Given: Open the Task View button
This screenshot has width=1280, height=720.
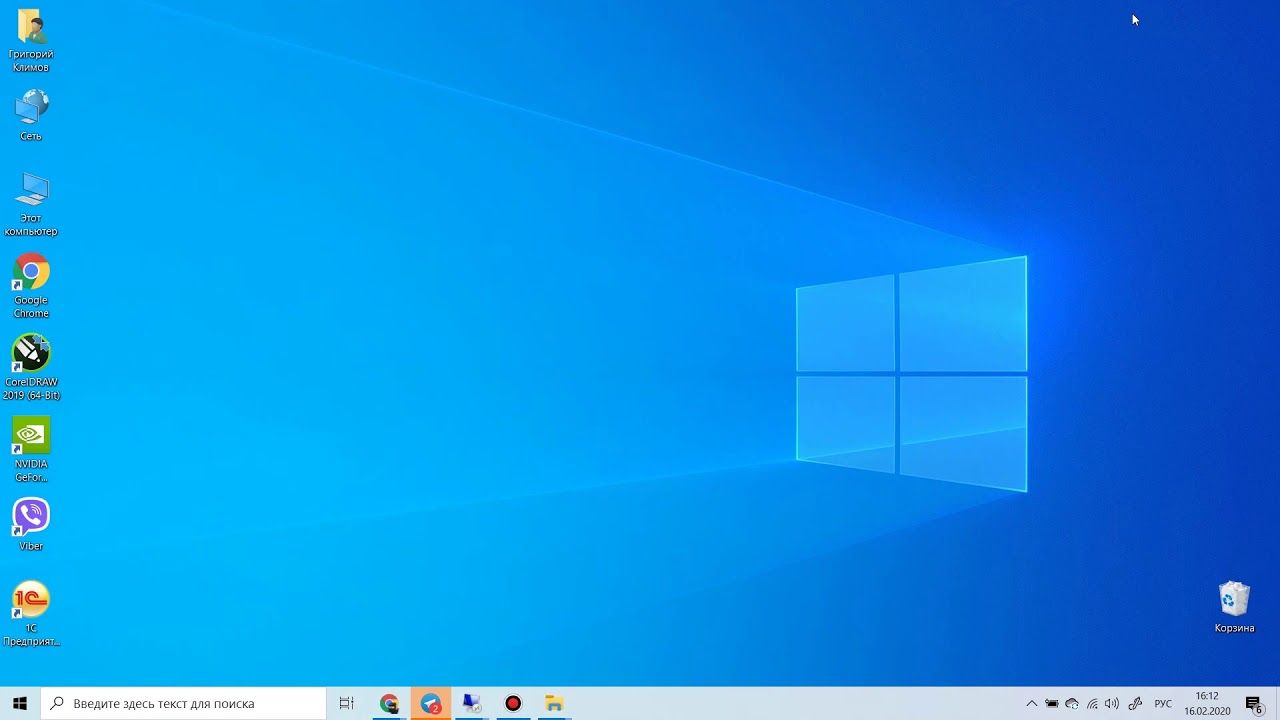Looking at the screenshot, I should [x=346, y=704].
